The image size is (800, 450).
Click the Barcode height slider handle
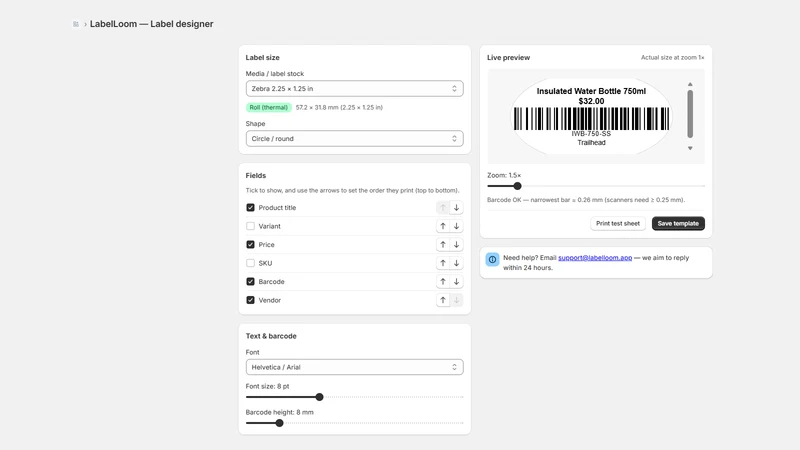pos(280,423)
